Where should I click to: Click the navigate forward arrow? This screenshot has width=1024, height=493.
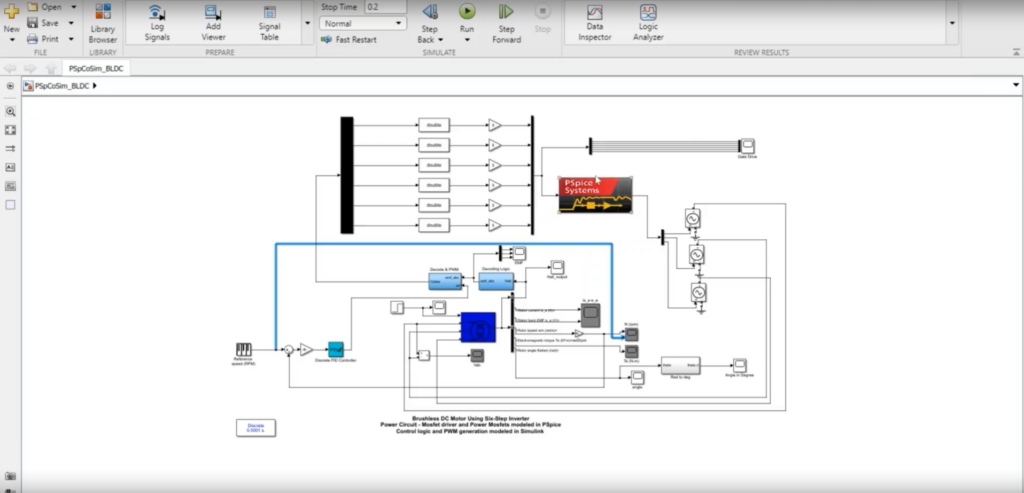(x=30, y=69)
